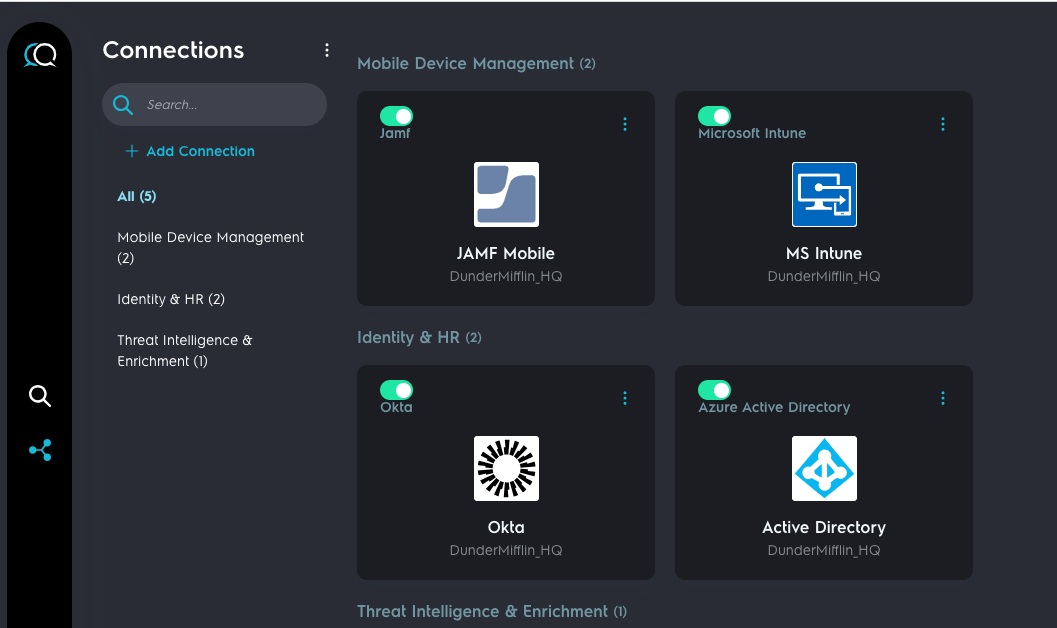Click the Okta sunburst logo

point(506,468)
